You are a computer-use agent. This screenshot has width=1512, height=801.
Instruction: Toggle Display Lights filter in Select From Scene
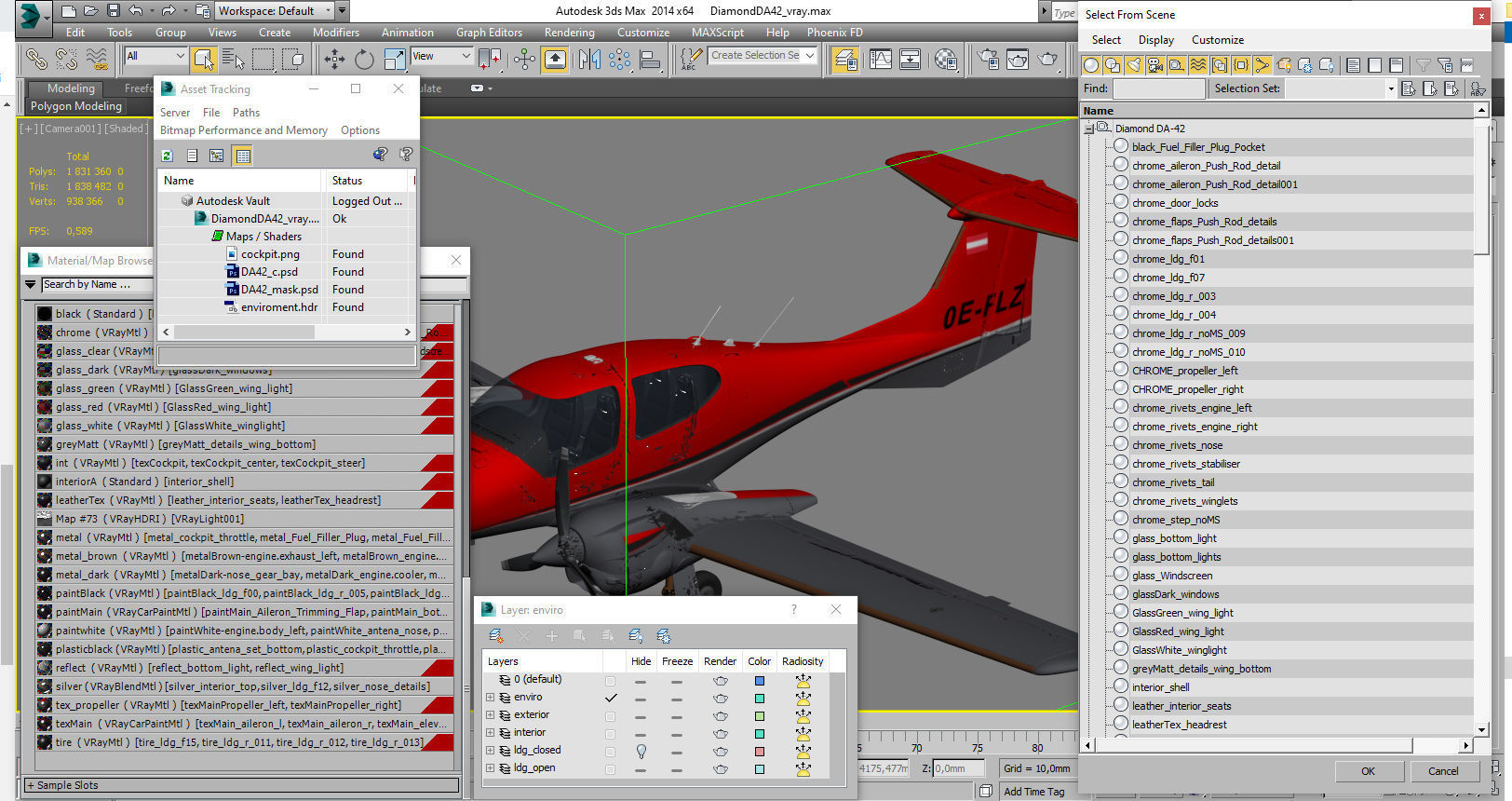(x=1133, y=65)
